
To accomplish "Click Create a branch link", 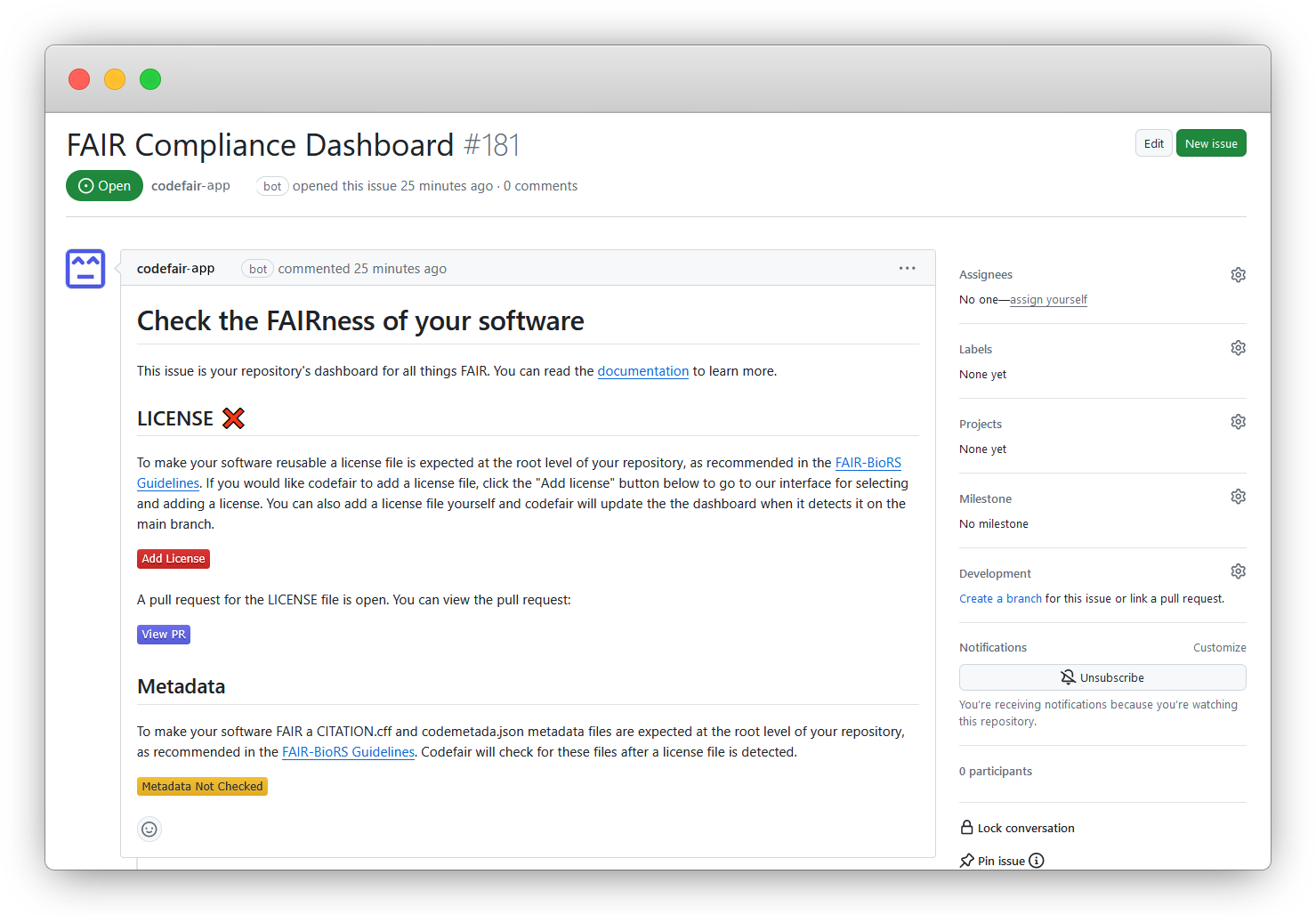I will click(1000, 599).
